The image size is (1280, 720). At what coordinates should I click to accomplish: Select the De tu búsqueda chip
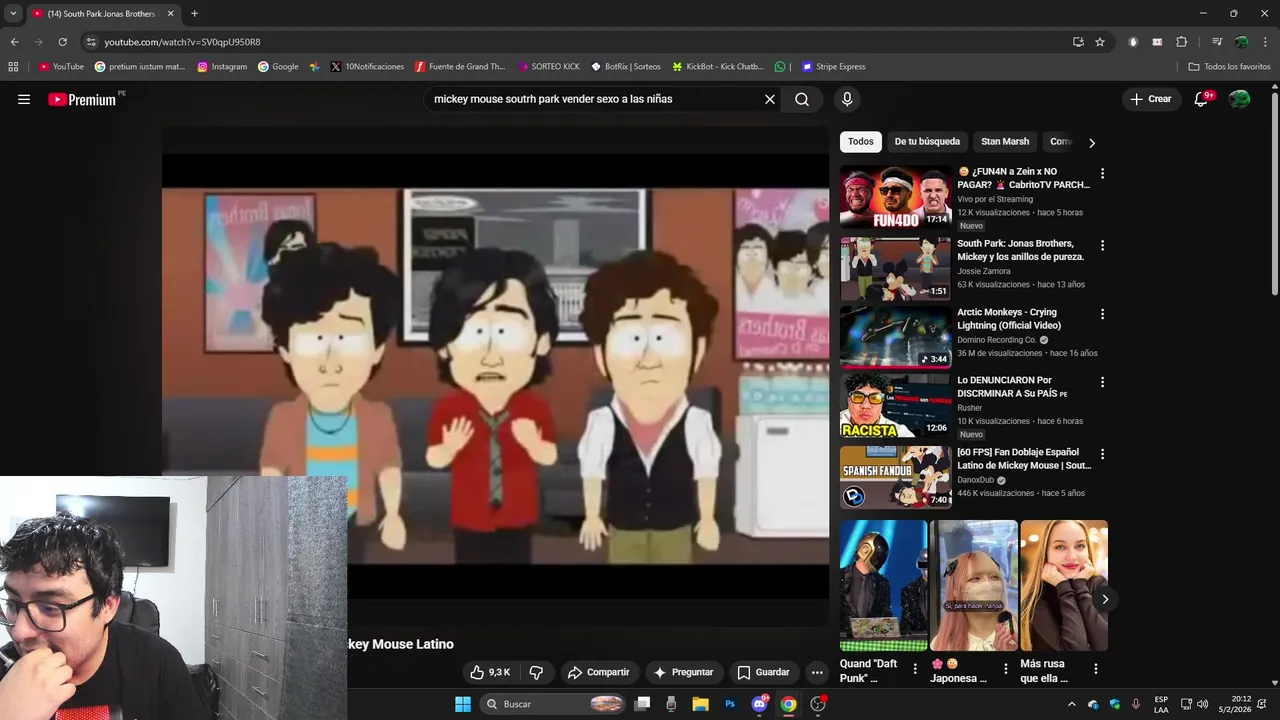pyautogui.click(x=927, y=142)
